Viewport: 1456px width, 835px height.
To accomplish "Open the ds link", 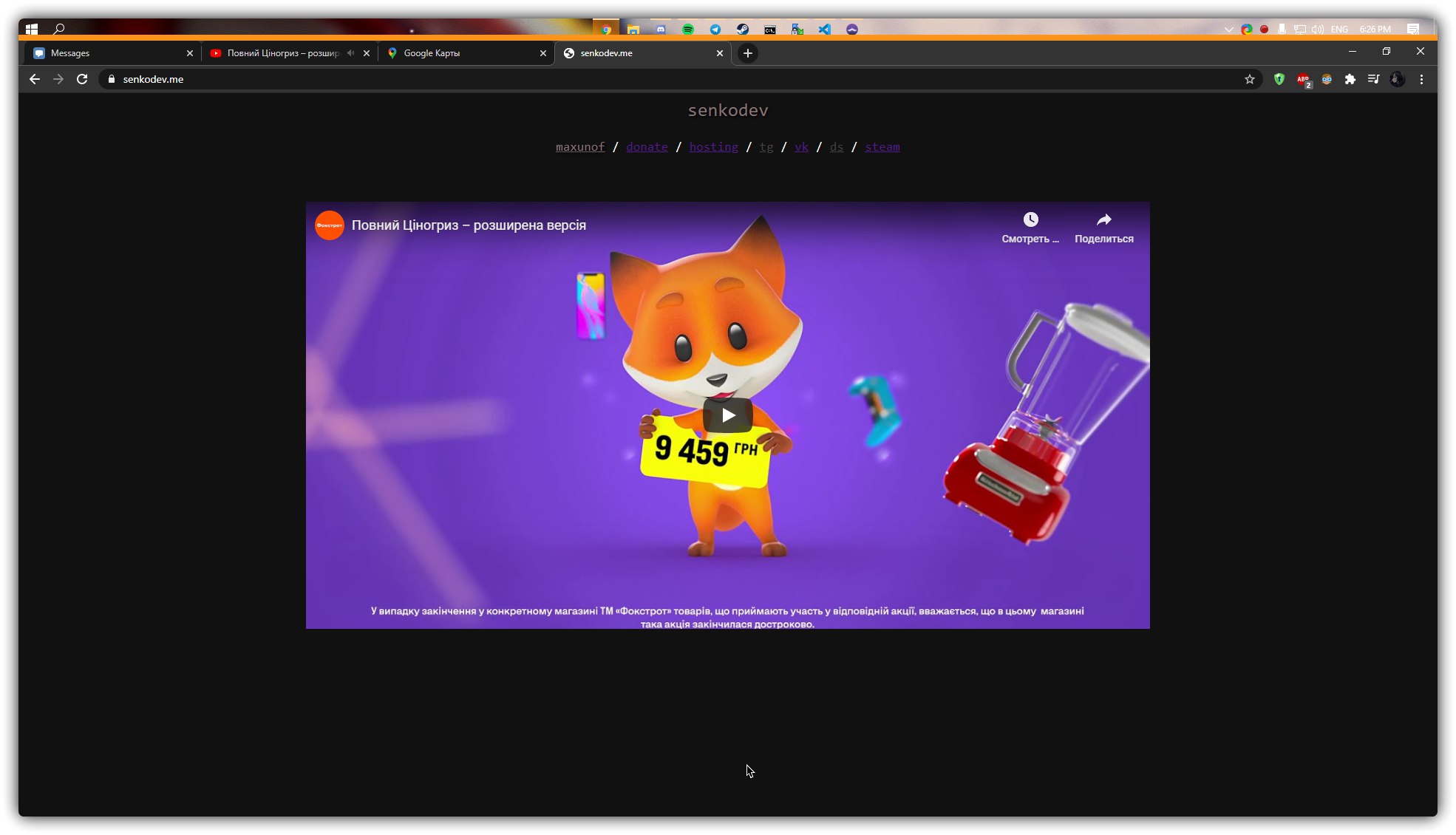I will pyautogui.click(x=836, y=147).
